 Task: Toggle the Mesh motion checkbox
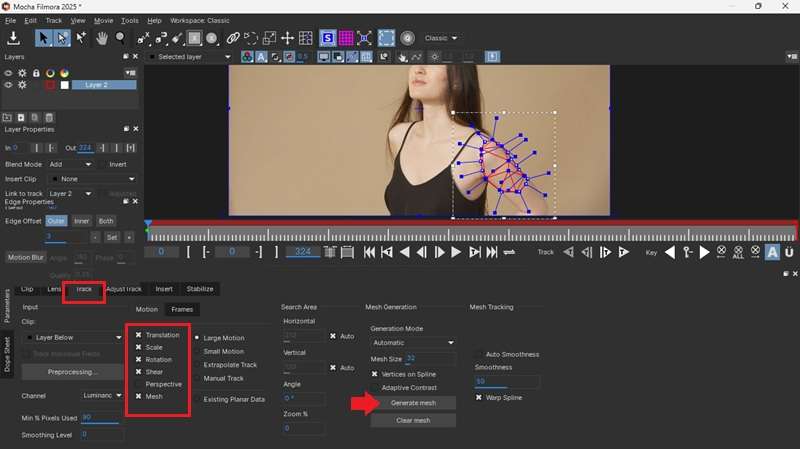pos(138,396)
